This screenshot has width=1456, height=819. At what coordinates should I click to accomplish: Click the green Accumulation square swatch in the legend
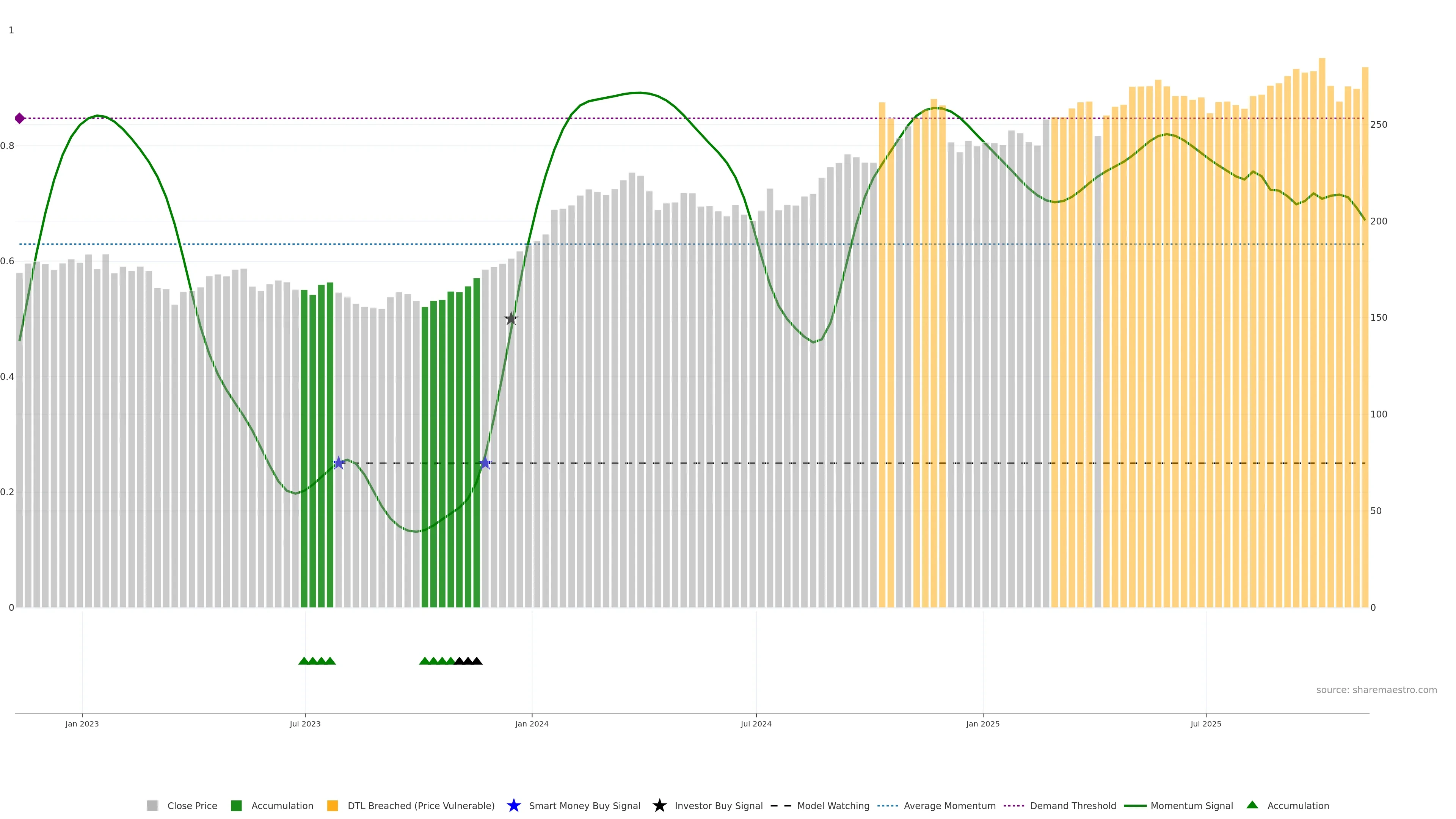(236, 805)
